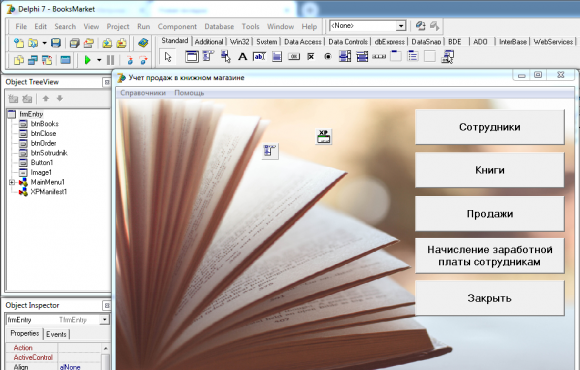580x370 pixels.
Task: Switch to the Data Access palette tab
Action: 303,42
